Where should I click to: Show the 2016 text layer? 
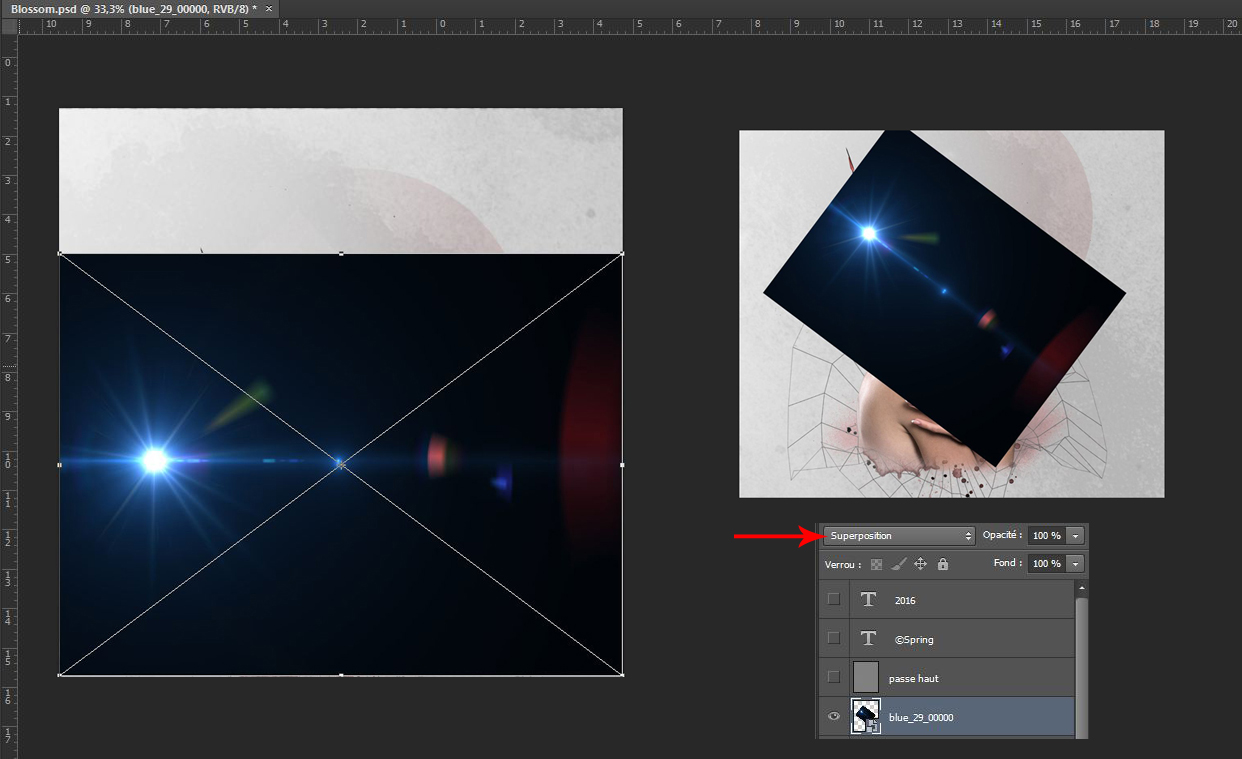point(834,600)
